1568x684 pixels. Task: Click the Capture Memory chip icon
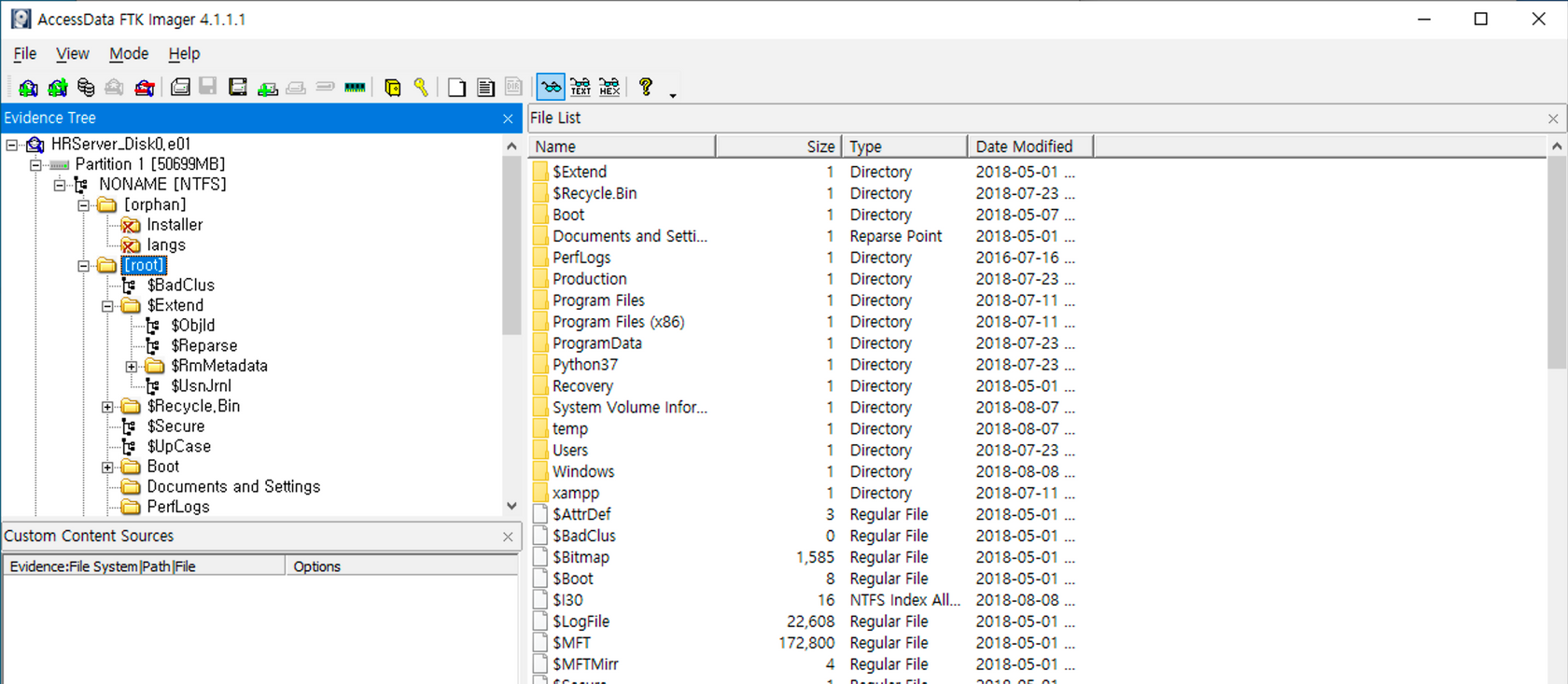click(x=355, y=88)
